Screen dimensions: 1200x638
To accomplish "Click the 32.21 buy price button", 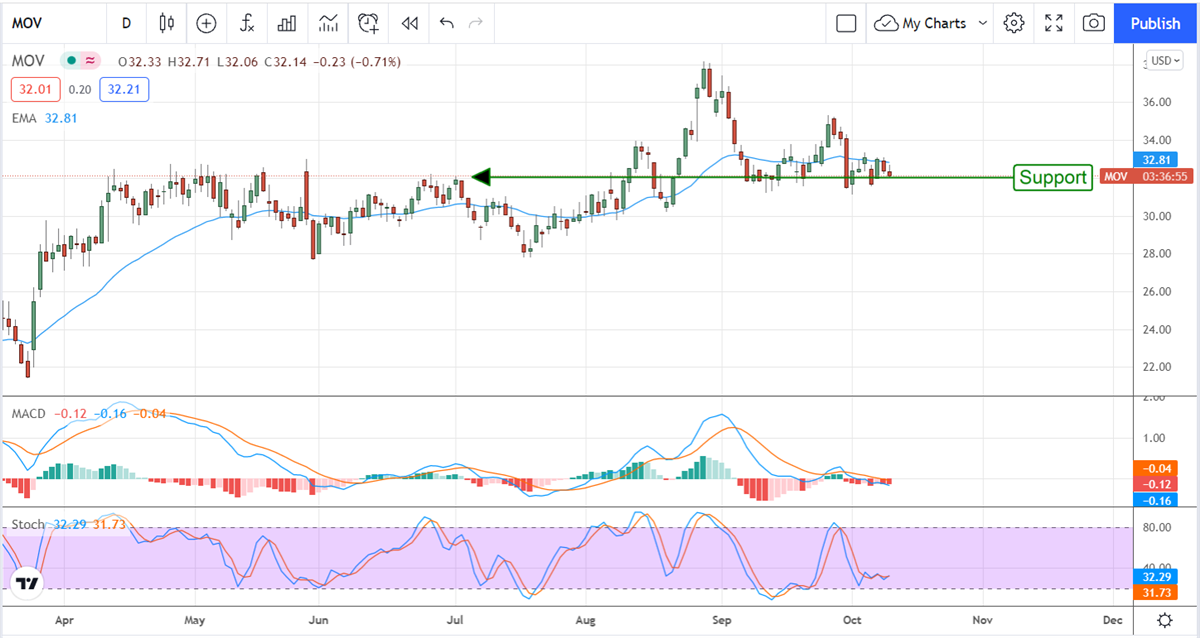I will [128, 90].
